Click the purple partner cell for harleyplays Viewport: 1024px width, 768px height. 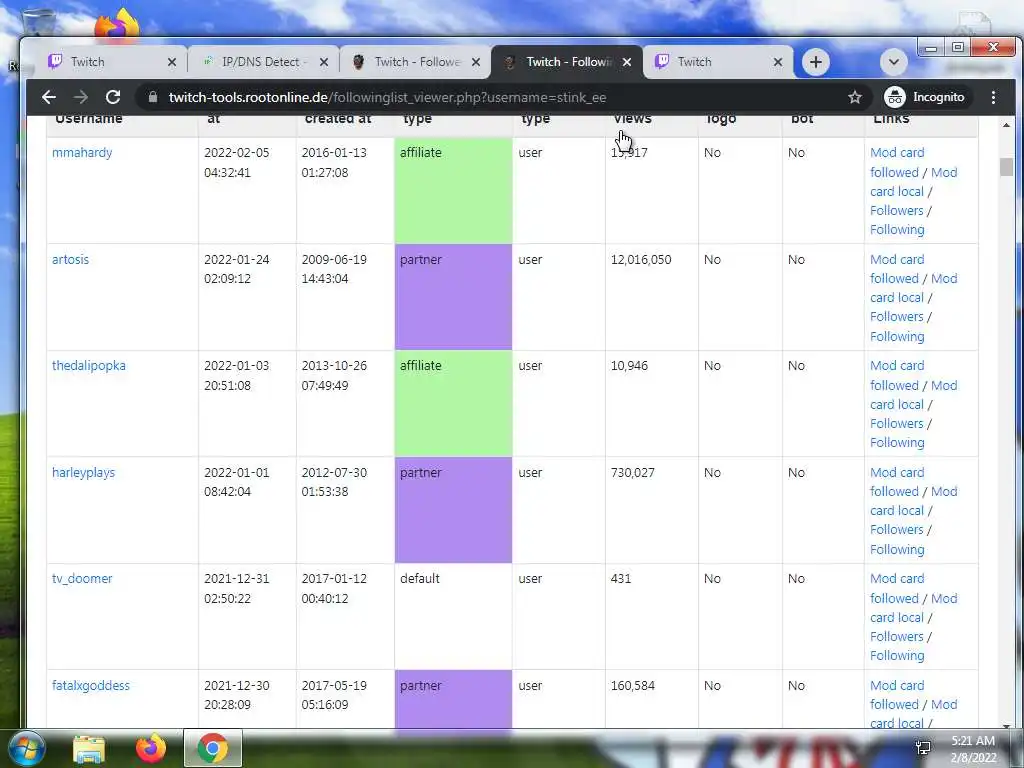coord(453,510)
